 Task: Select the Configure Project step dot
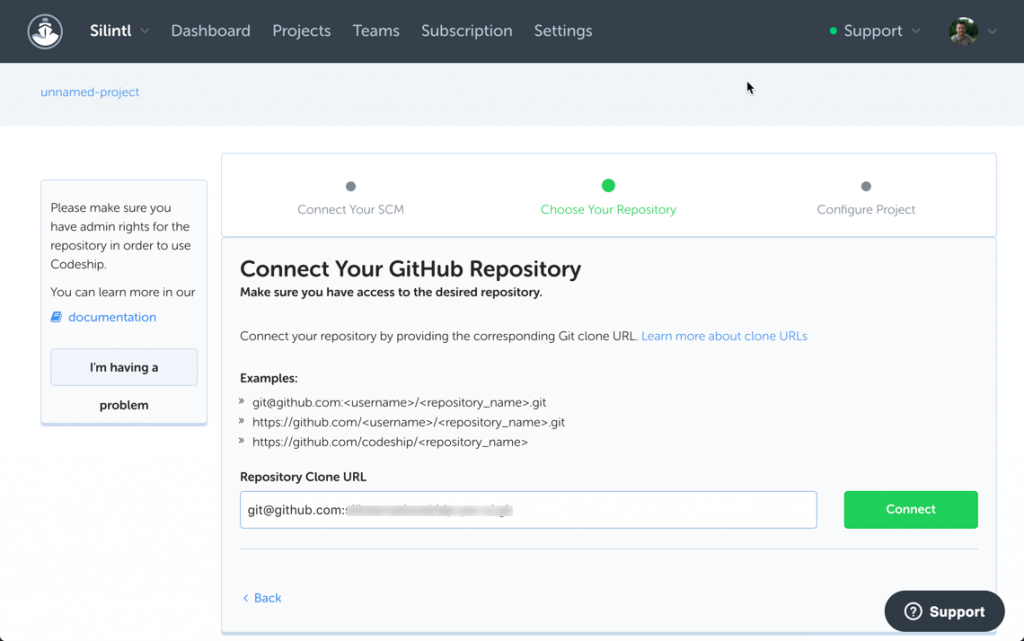(866, 186)
